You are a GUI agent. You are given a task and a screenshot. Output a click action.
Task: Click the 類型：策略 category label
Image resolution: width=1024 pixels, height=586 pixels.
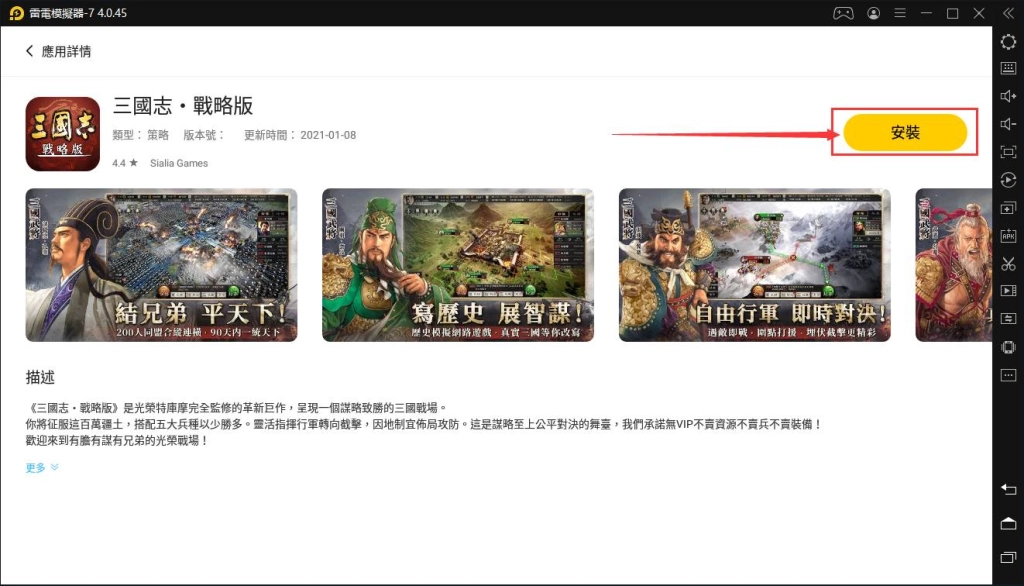(140, 135)
